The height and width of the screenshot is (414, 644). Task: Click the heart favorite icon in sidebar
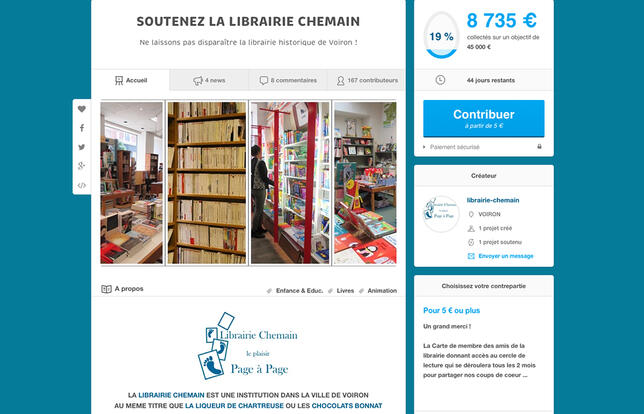point(82,109)
